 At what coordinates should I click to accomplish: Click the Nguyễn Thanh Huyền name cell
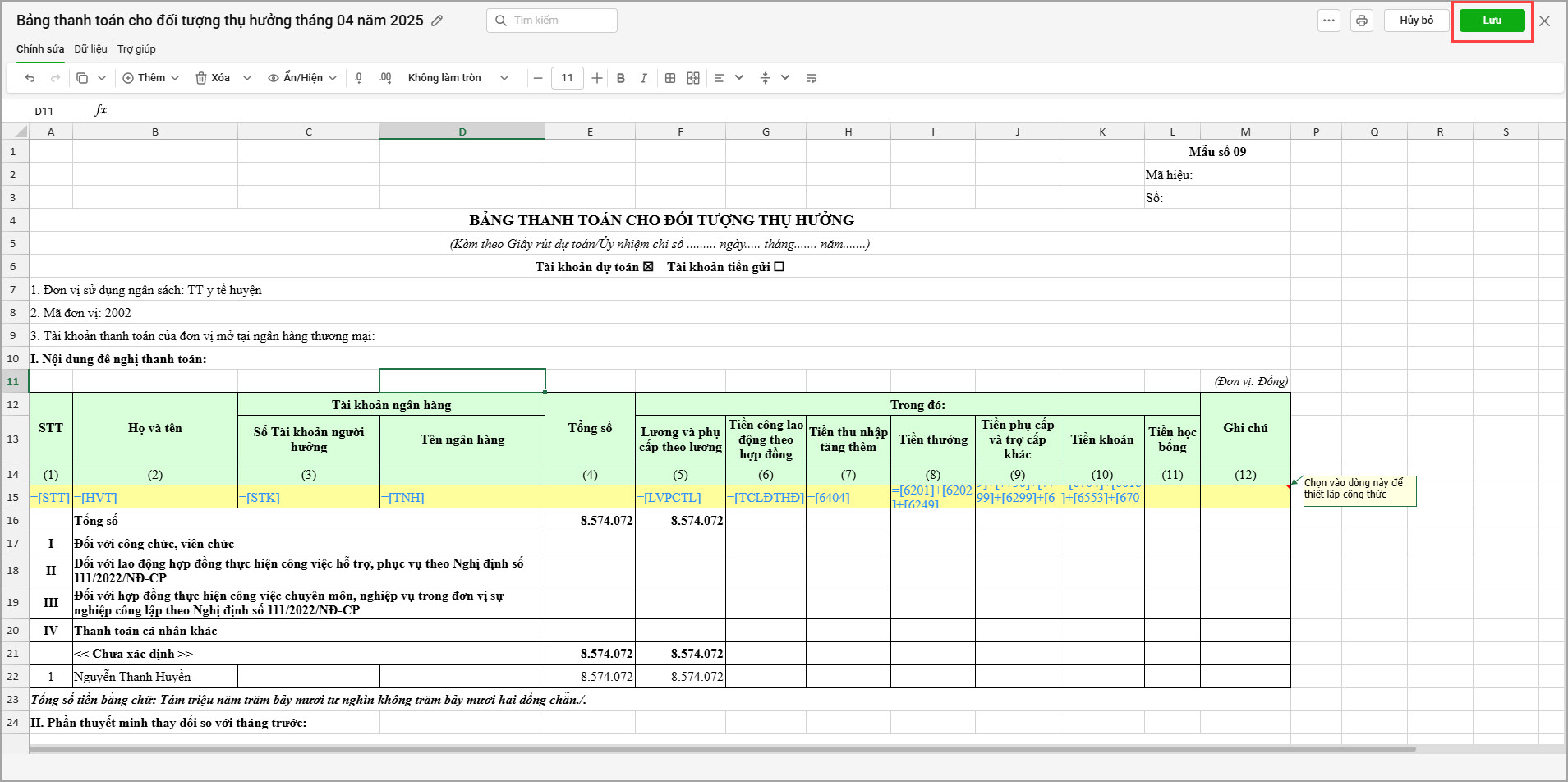click(x=155, y=677)
